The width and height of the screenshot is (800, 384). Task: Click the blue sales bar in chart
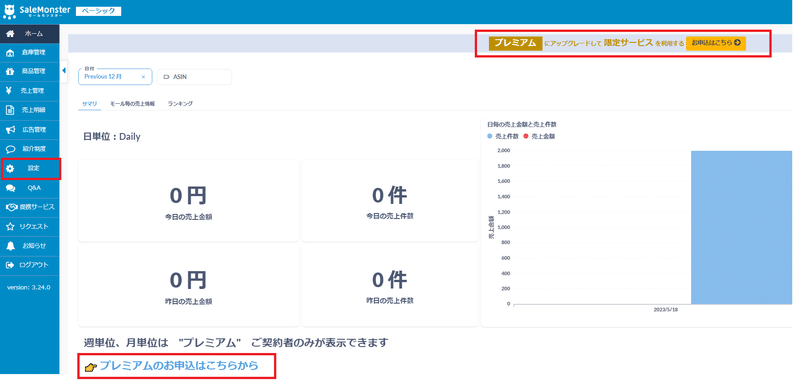[x=741, y=227]
